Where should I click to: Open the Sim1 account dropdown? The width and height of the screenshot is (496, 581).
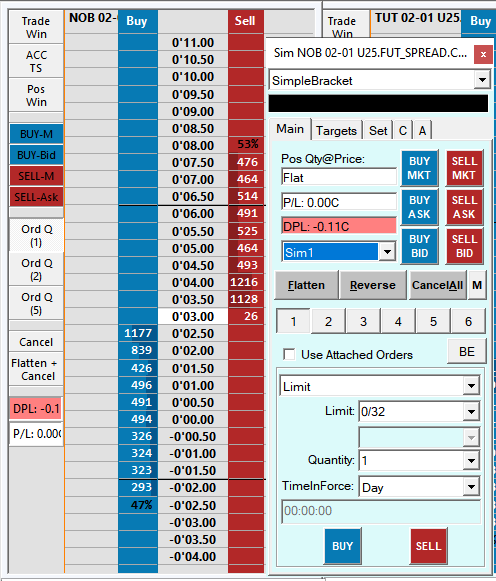pyautogui.click(x=387, y=252)
